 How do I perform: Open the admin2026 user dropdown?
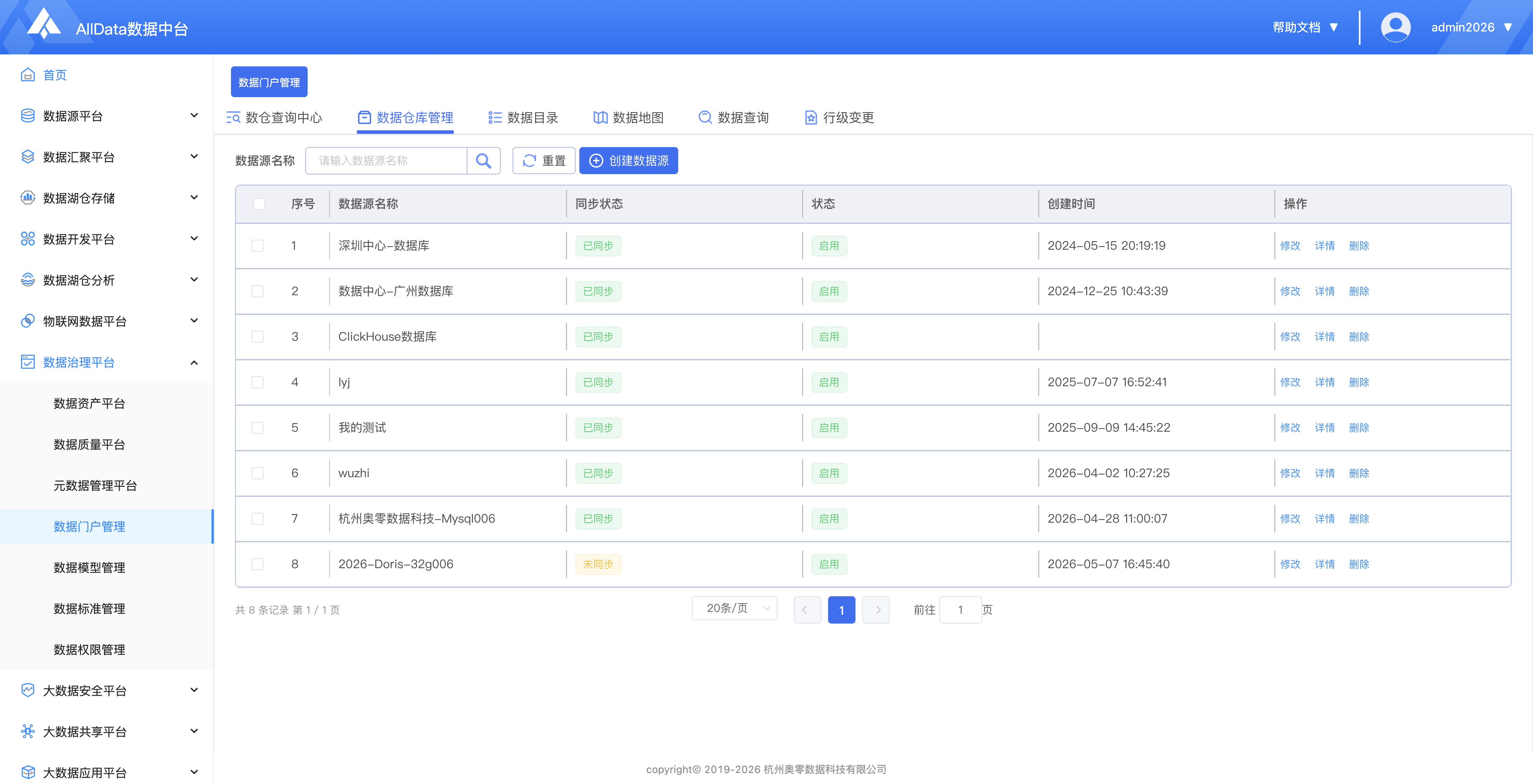click(1471, 27)
